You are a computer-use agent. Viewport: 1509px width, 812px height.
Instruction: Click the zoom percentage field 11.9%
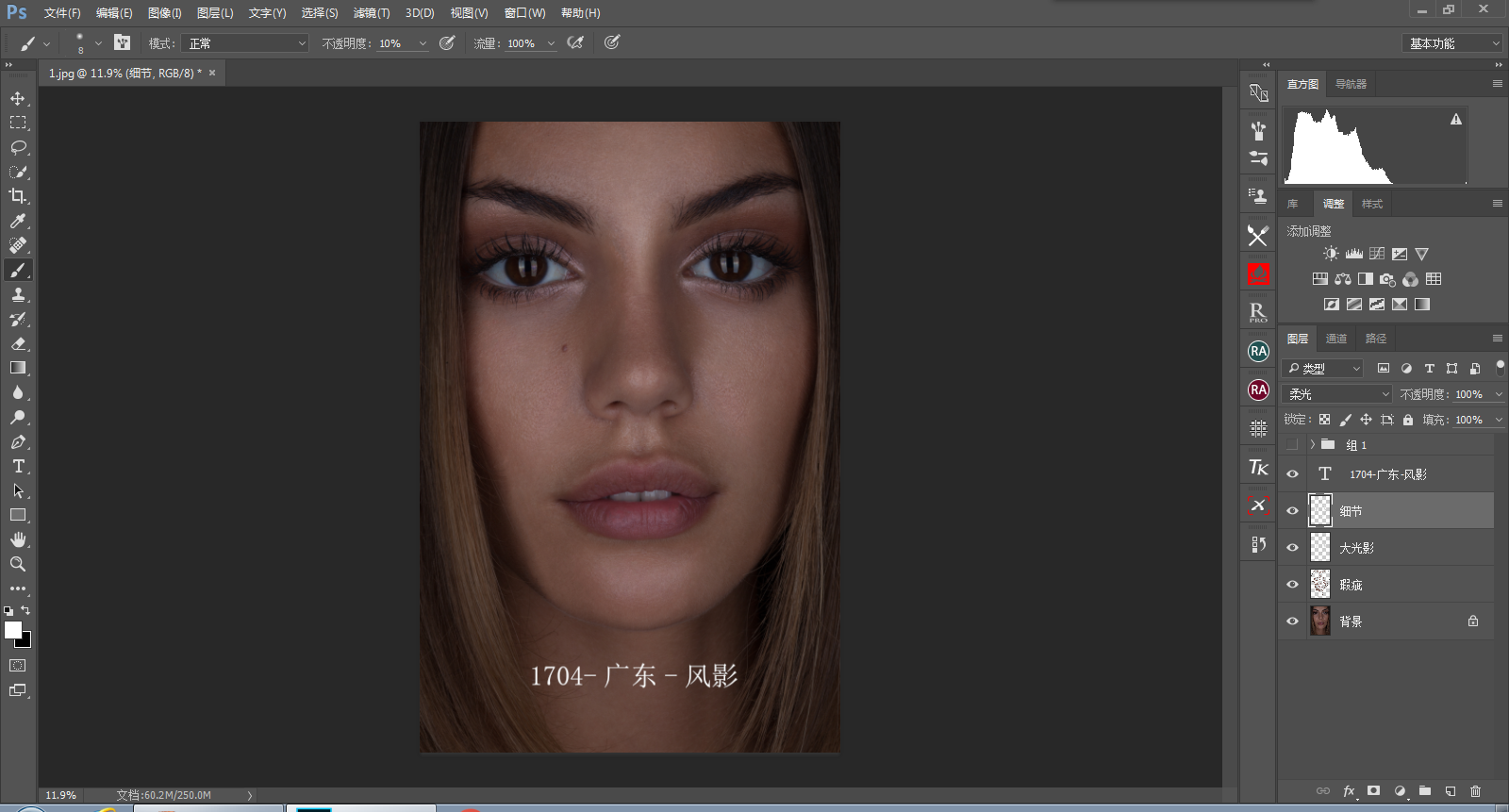[x=61, y=795]
